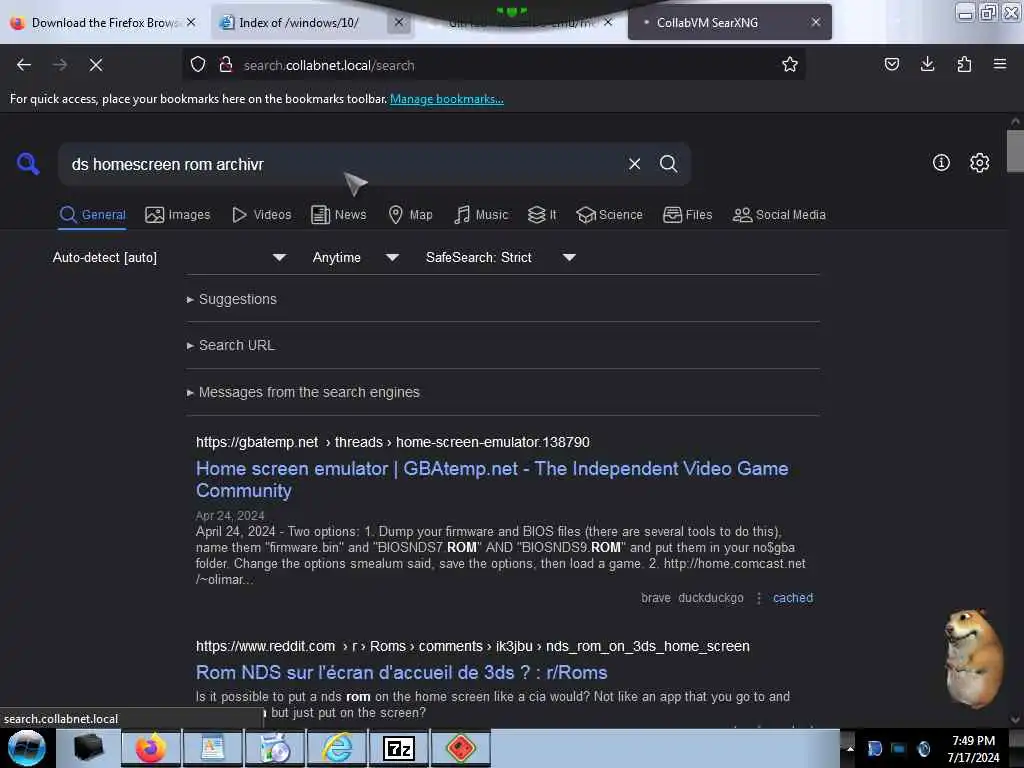Click the SearXNG magnifier logo
Image resolution: width=1024 pixels, height=768 pixels.
tap(28, 163)
